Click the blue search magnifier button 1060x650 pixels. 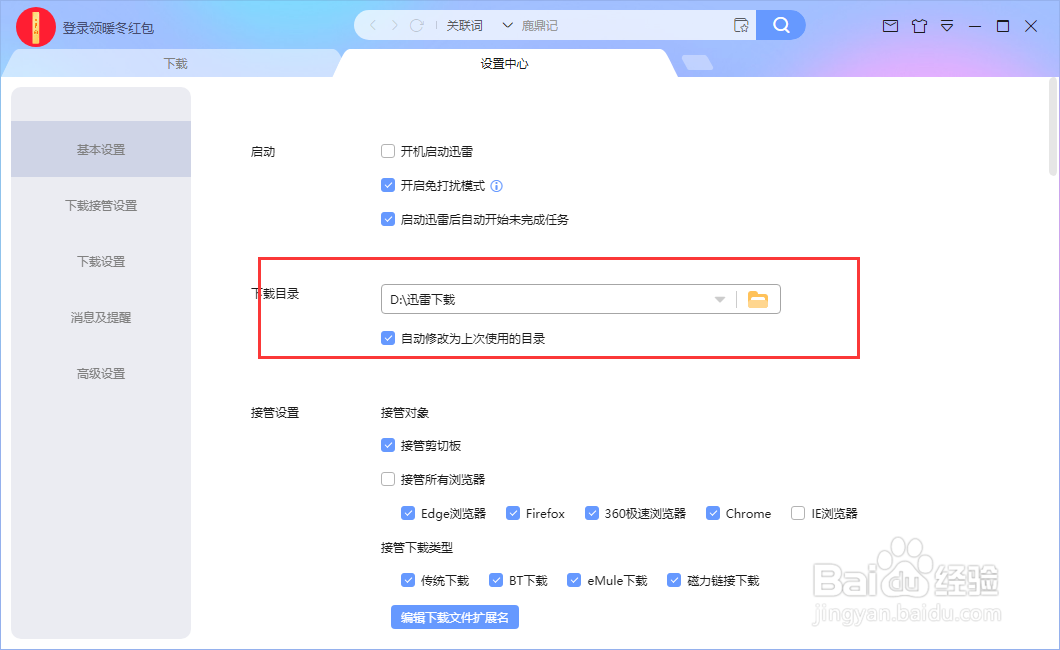[781, 25]
